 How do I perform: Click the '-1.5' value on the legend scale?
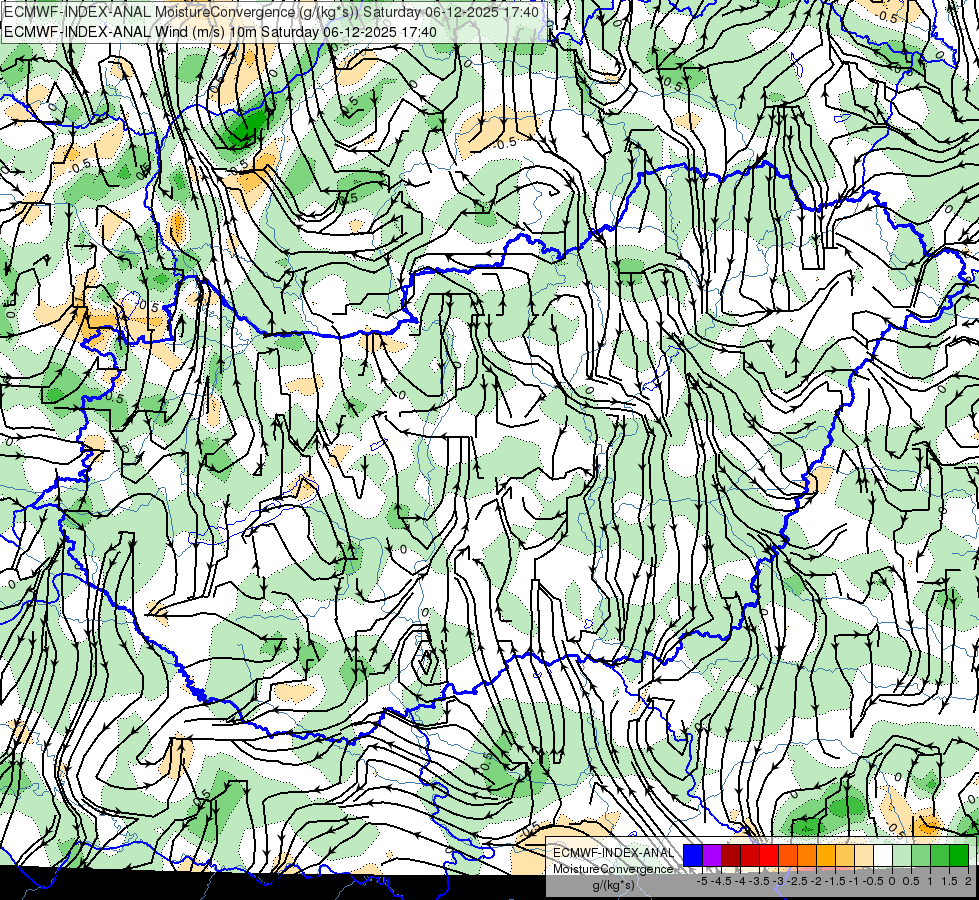[x=835, y=881]
